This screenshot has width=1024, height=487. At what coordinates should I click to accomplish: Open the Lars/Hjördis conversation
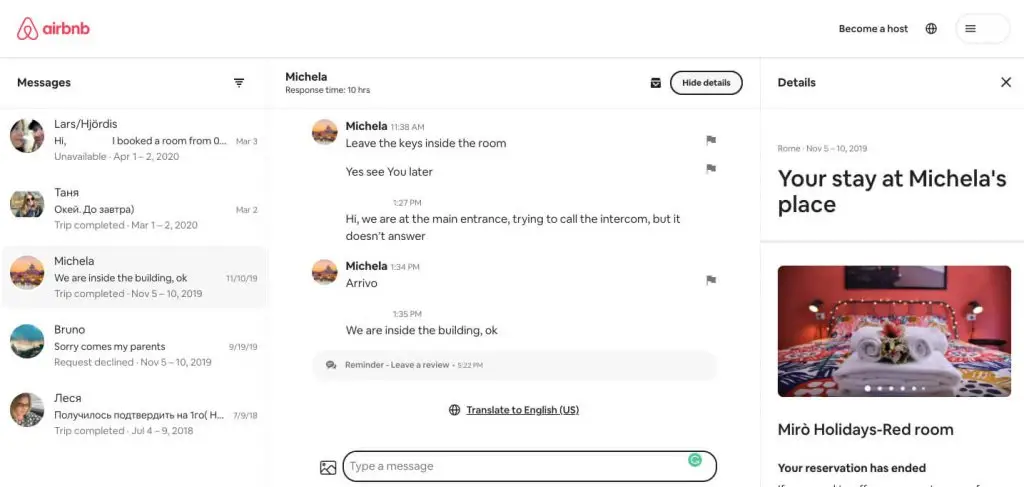point(134,140)
